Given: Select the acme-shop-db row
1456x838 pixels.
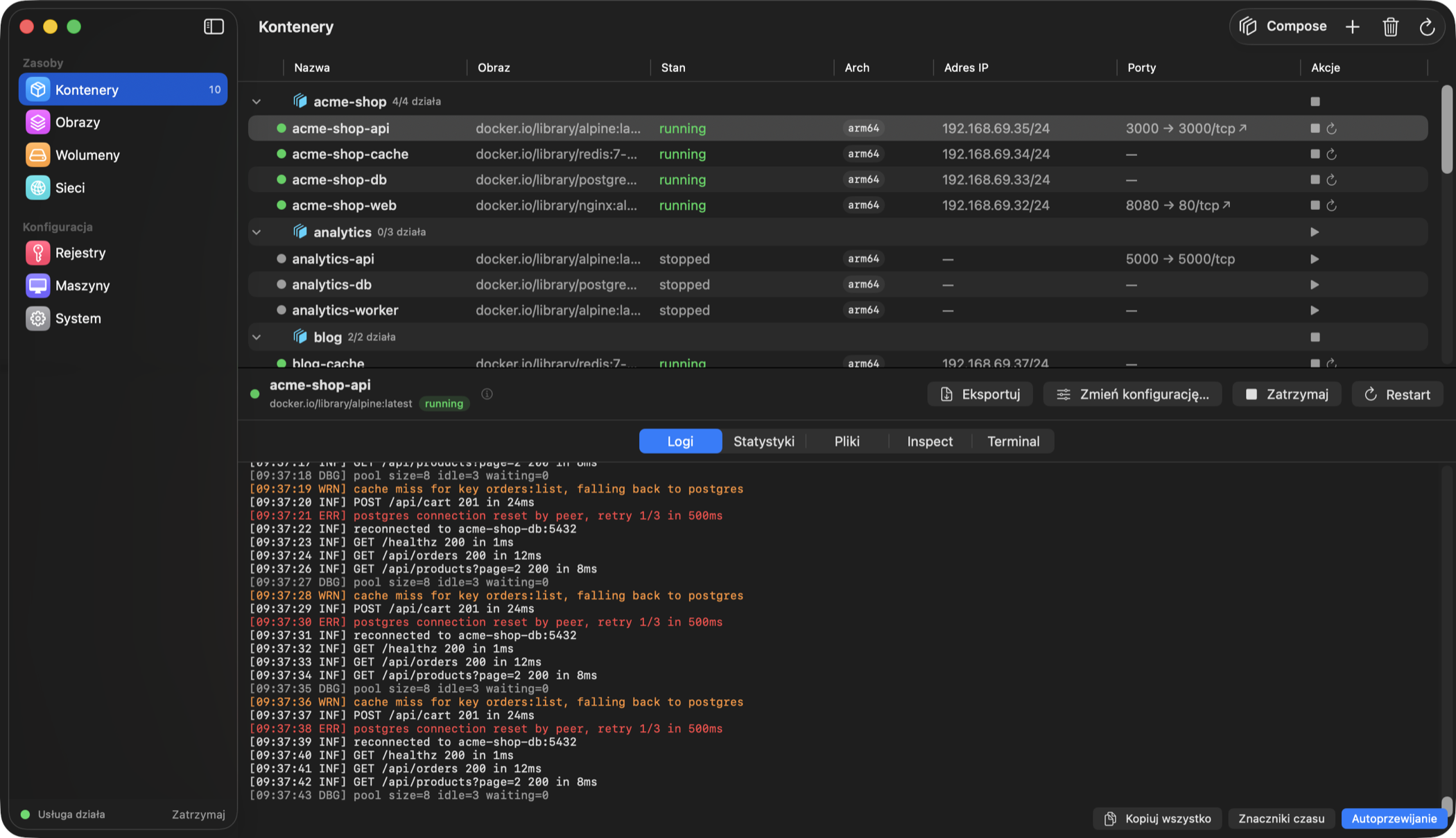Looking at the screenshot, I should tap(838, 180).
